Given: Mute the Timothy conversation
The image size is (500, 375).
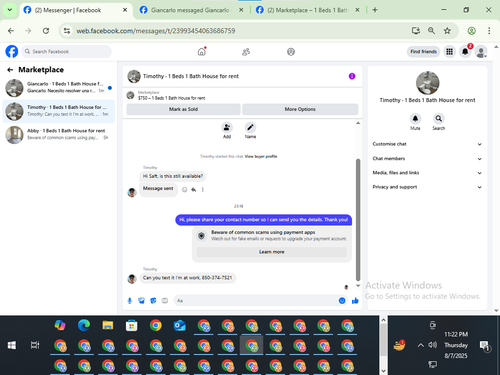Looking at the screenshot, I should click(415, 119).
